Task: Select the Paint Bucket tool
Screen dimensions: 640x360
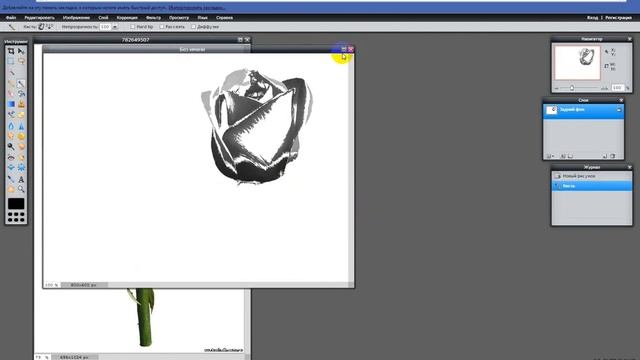Action: [21, 93]
